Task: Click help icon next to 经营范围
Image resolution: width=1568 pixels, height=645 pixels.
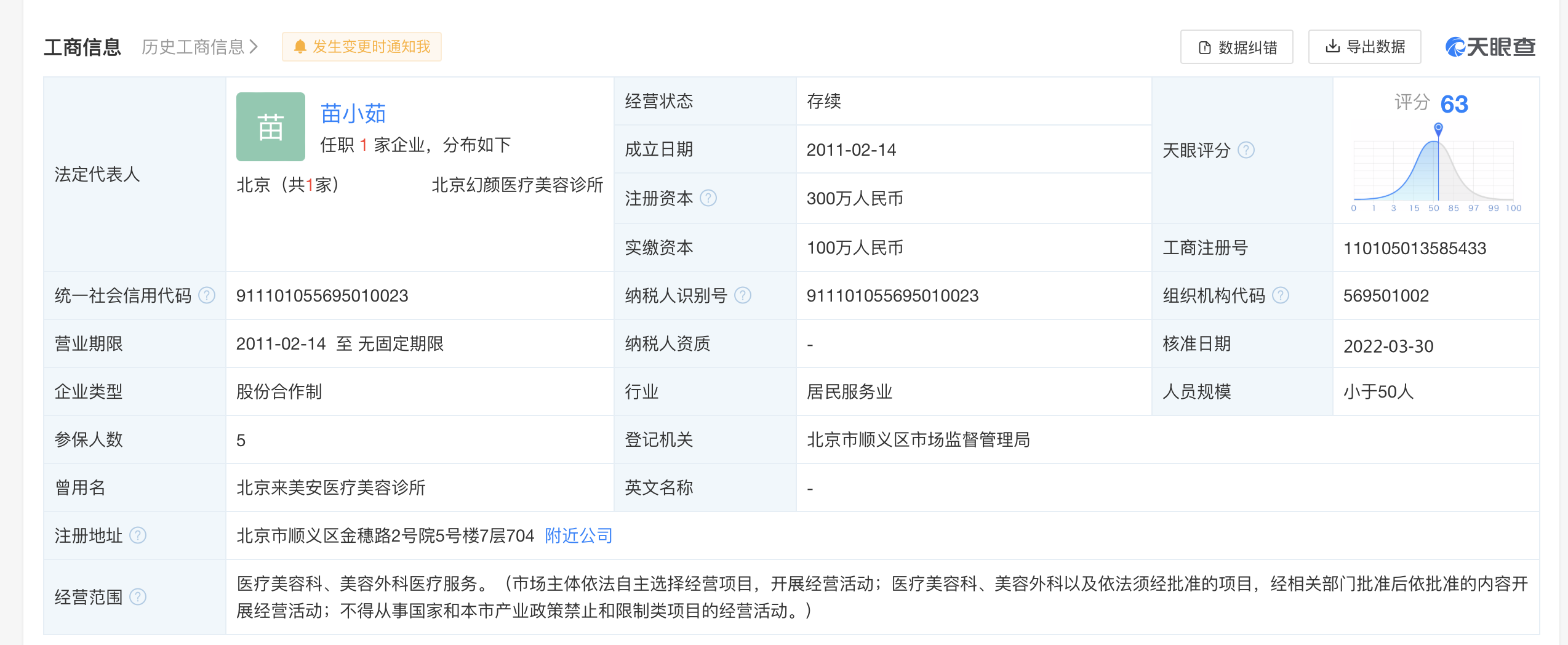Action: pos(138,597)
